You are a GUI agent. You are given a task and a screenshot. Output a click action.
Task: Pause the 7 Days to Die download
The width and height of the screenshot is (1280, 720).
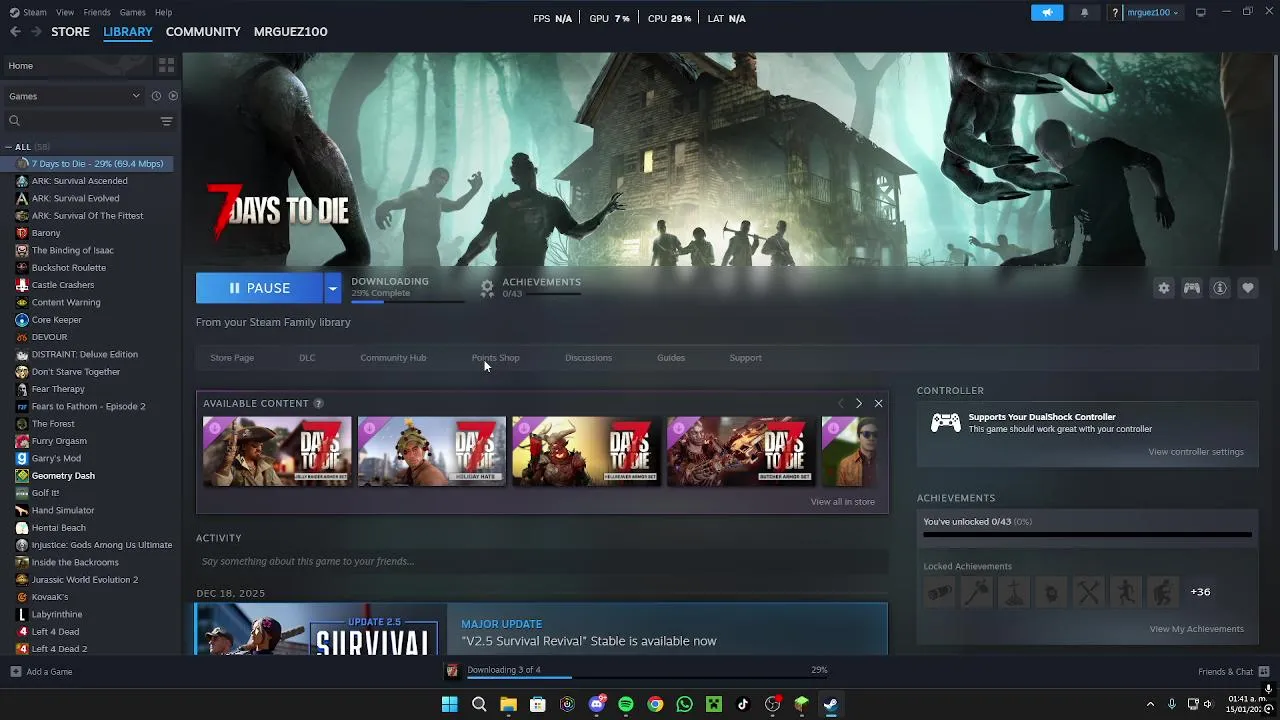[259, 288]
